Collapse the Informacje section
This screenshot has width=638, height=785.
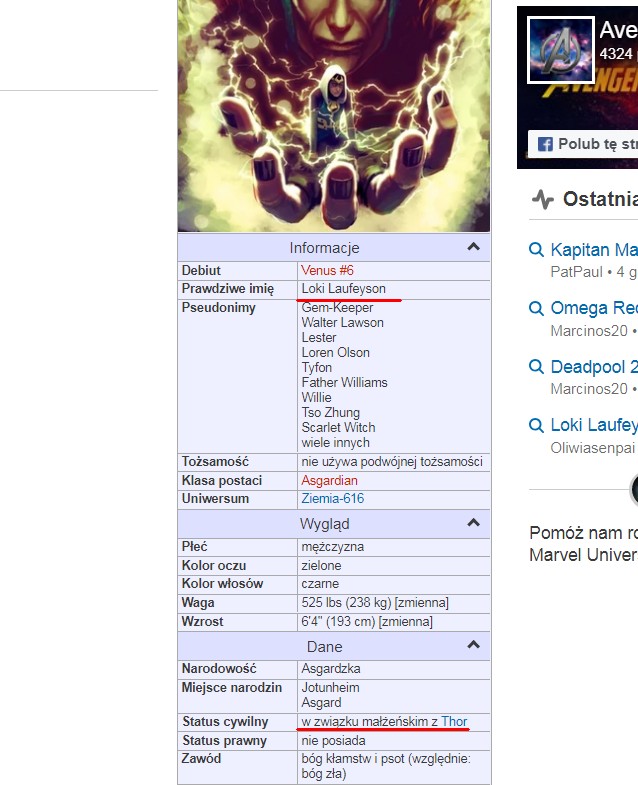tap(473, 247)
